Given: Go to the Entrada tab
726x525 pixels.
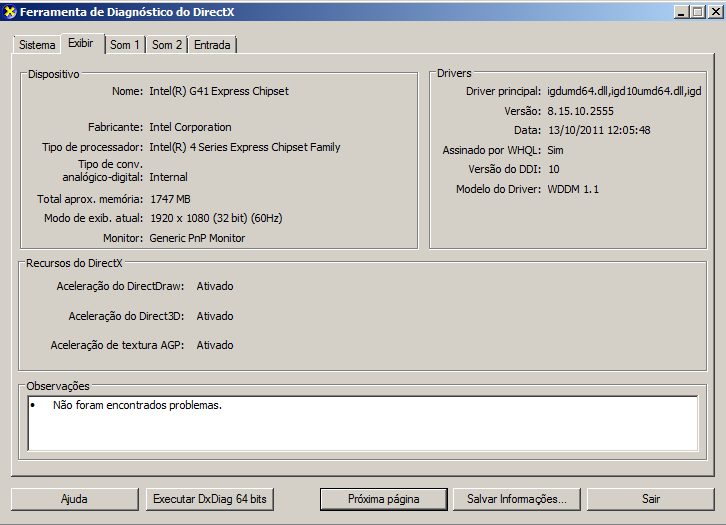Looking at the screenshot, I should pos(212,45).
